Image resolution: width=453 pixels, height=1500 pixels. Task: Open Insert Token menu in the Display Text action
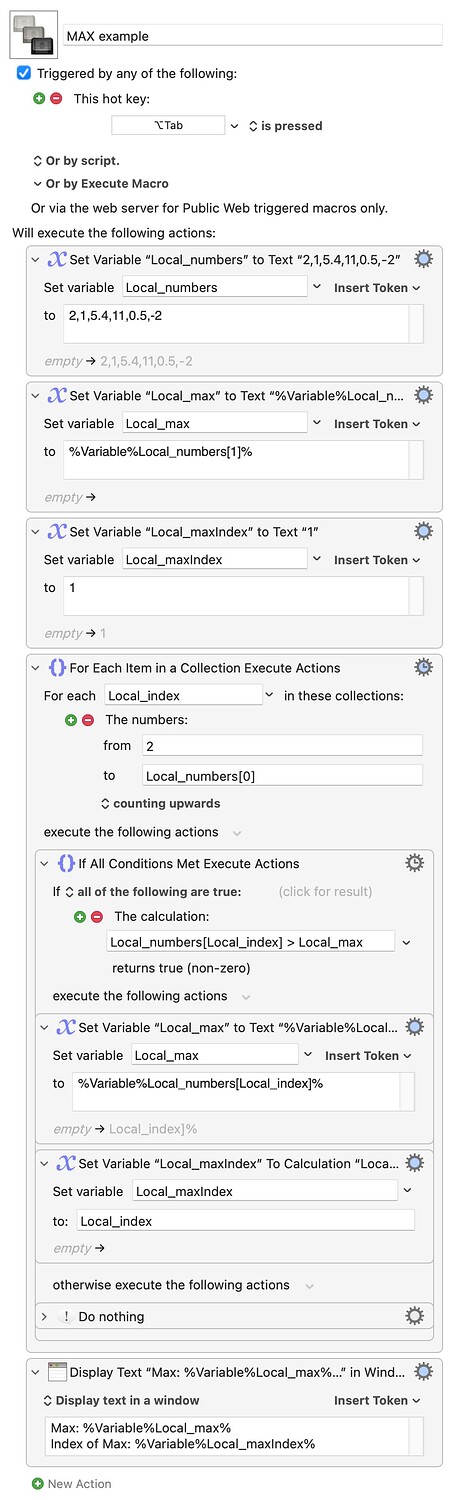pos(377,1400)
